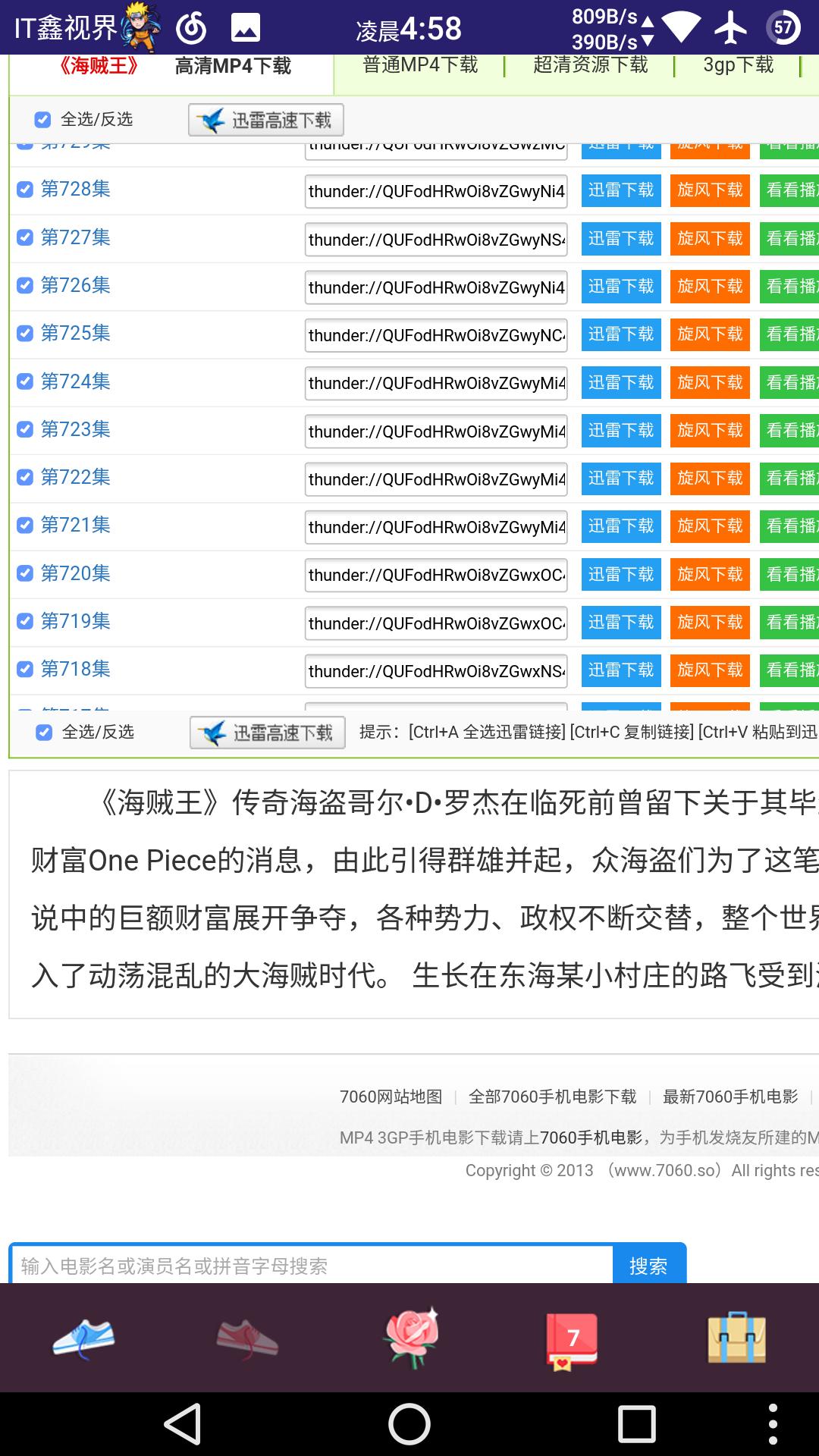This screenshot has height=1456, width=819.
Task: Uncheck the 第719集 checkbox
Action: pos(25,621)
